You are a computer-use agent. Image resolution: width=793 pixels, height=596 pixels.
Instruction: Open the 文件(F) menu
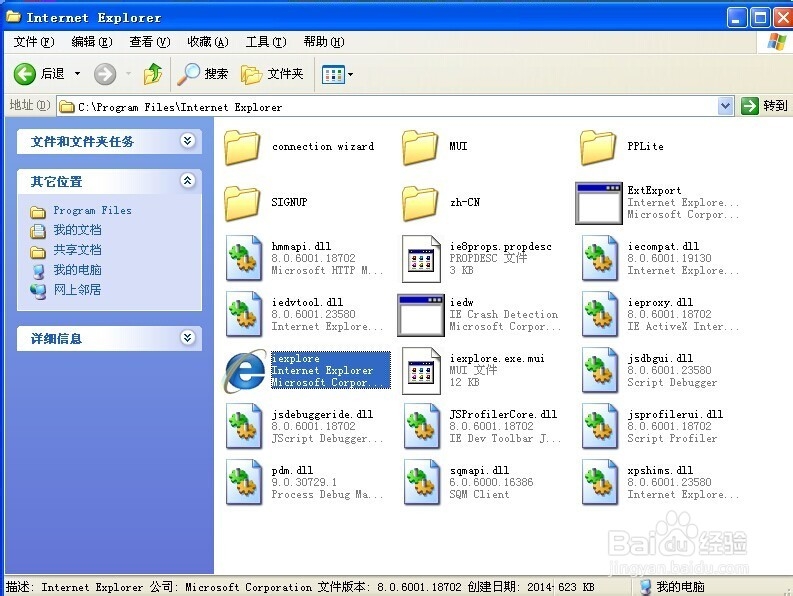click(x=34, y=42)
